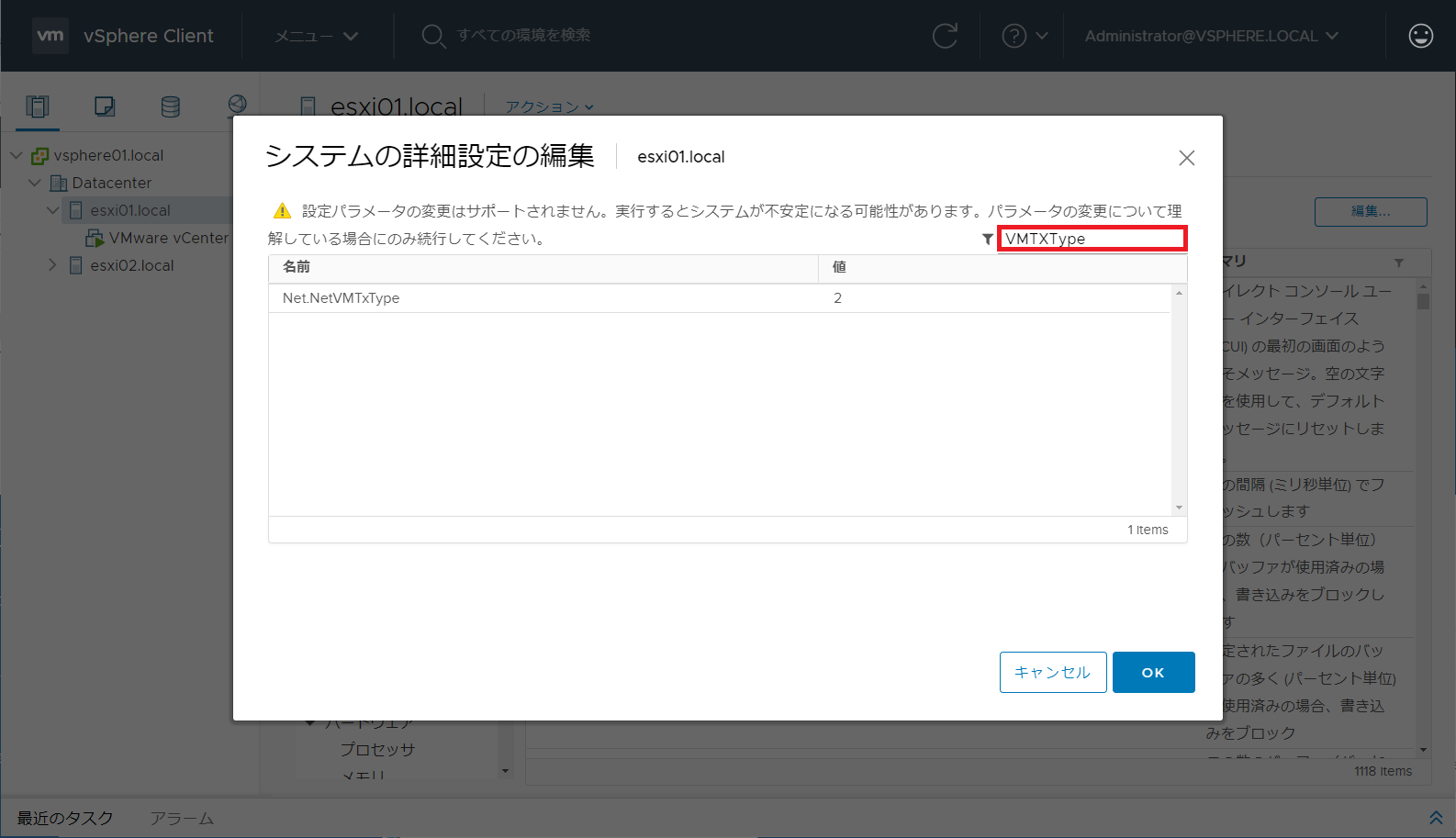1456x838 pixels.
Task: Expand the bottom tasks panel chevron
Action: pos(1436,818)
